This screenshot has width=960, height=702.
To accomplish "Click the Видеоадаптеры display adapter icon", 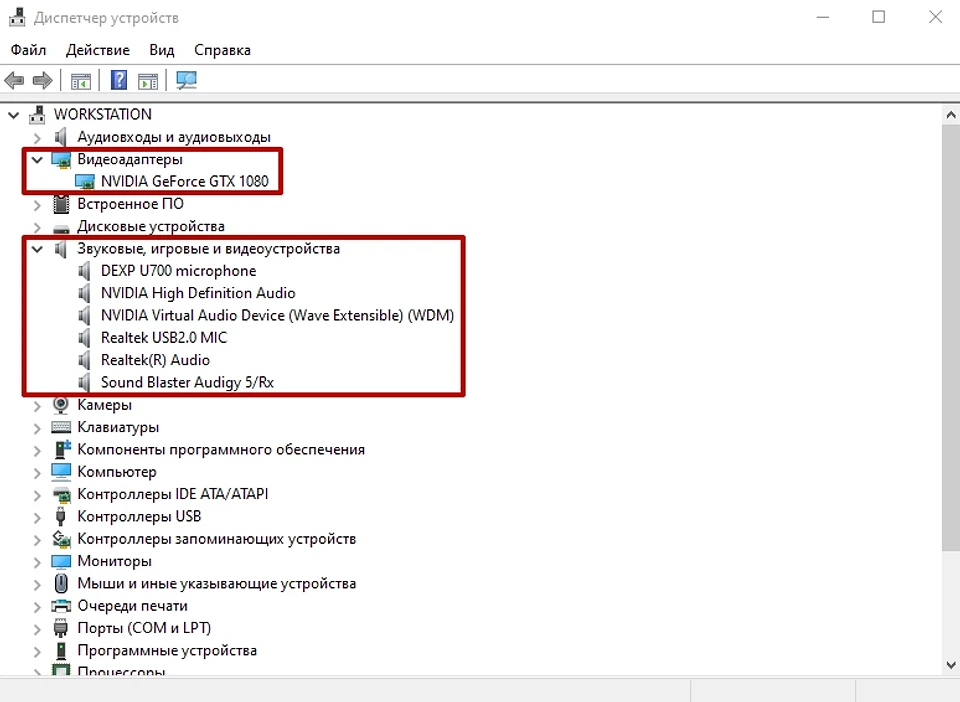I will (x=61, y=160).
